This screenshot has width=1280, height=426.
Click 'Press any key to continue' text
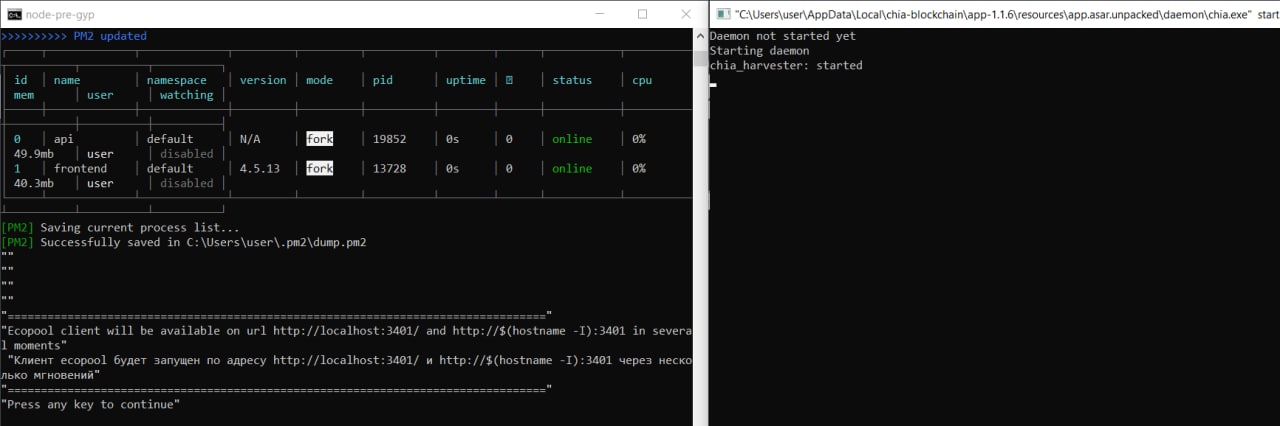click(90, 405)
